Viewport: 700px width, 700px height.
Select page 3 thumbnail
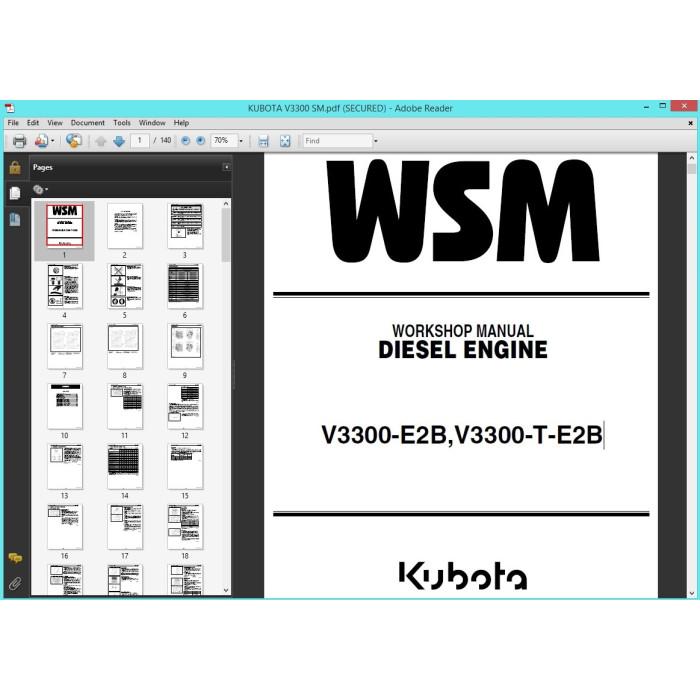click(185, 226)
